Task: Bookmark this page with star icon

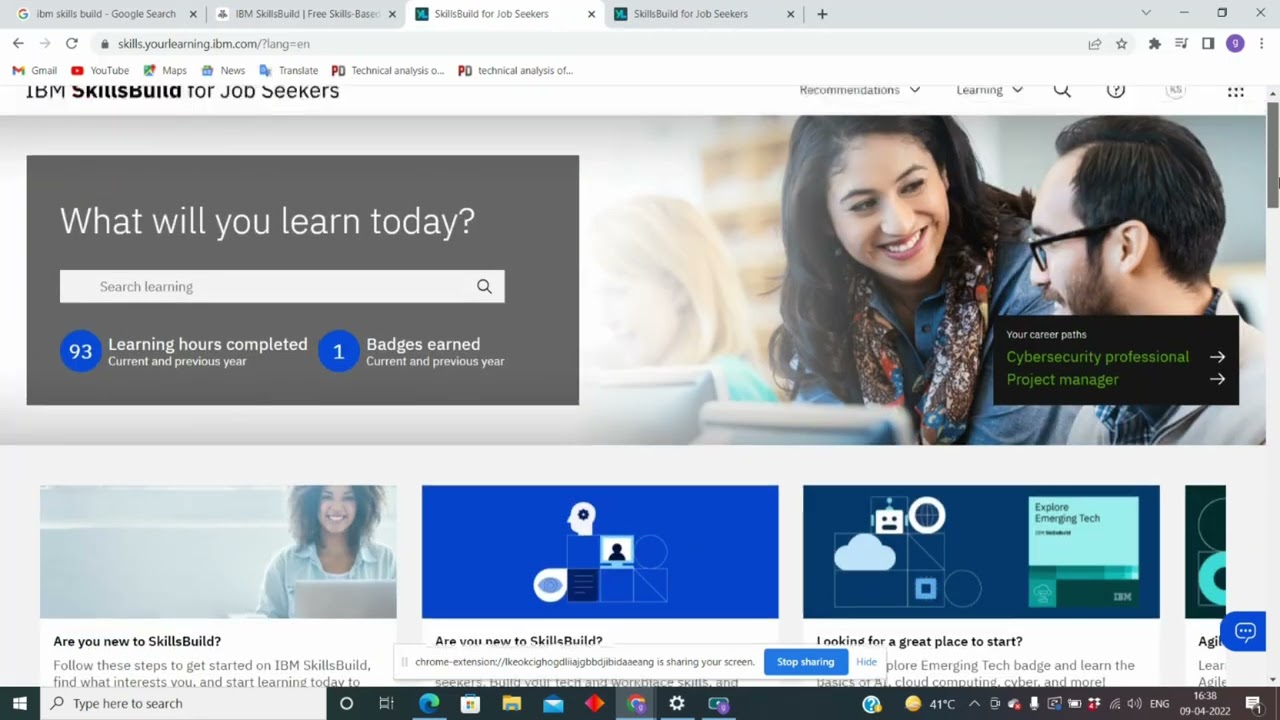Action: 1121,44
